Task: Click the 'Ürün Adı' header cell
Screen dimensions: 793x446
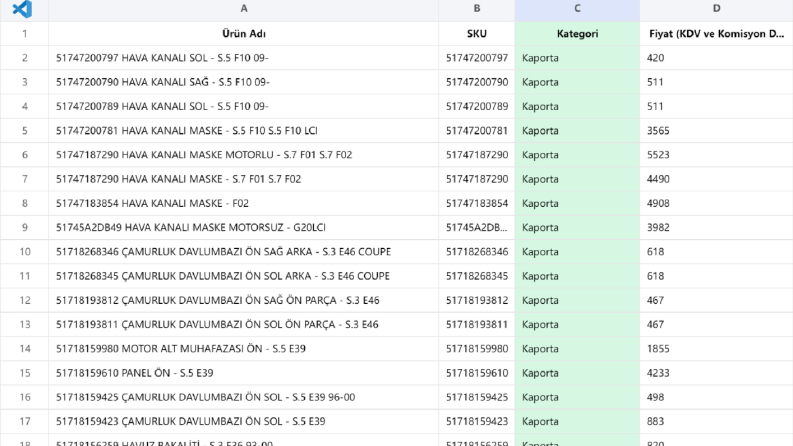Action: click(244, 33)
